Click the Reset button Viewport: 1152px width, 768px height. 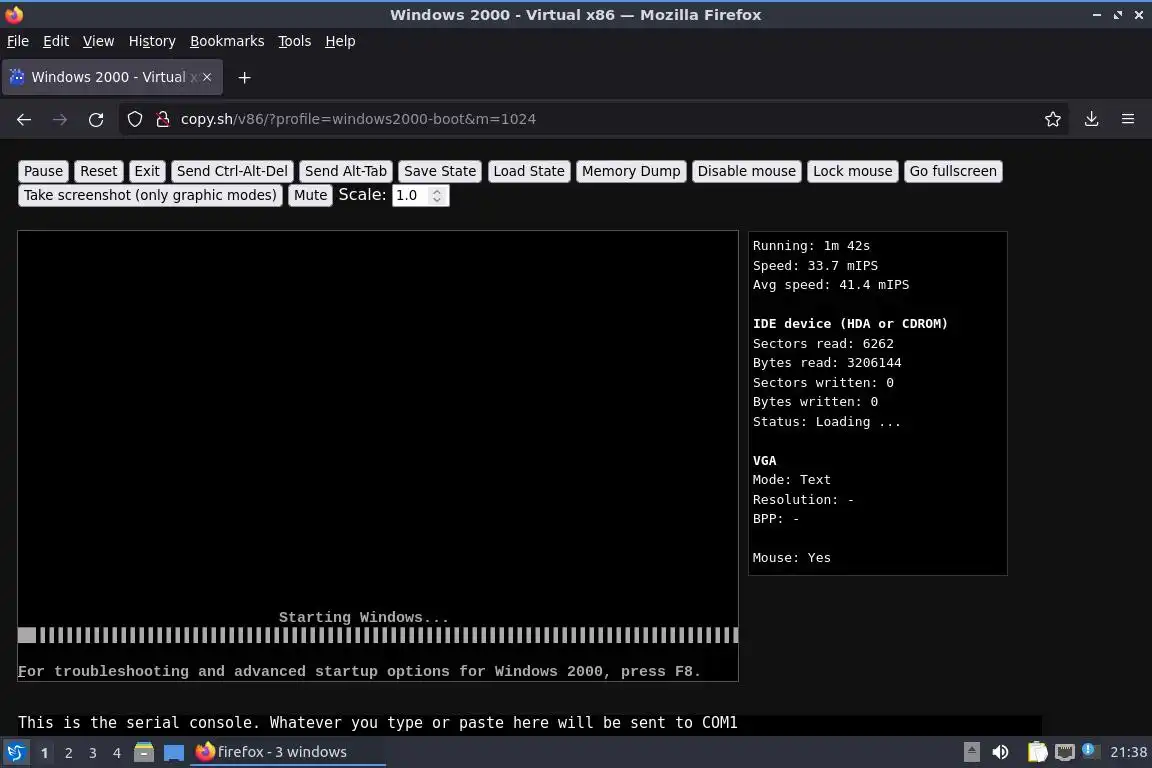click(x=98, y=171)
